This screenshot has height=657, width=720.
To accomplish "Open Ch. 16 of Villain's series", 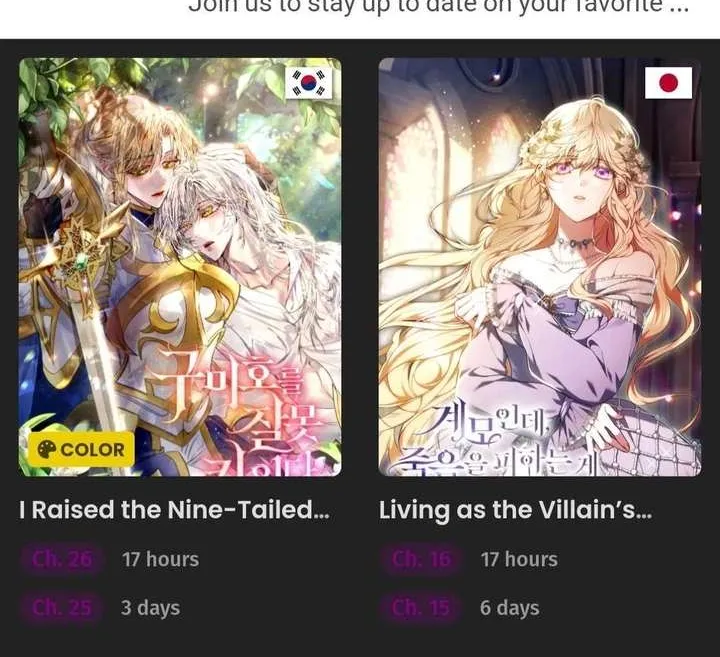I will click(421, 559).
